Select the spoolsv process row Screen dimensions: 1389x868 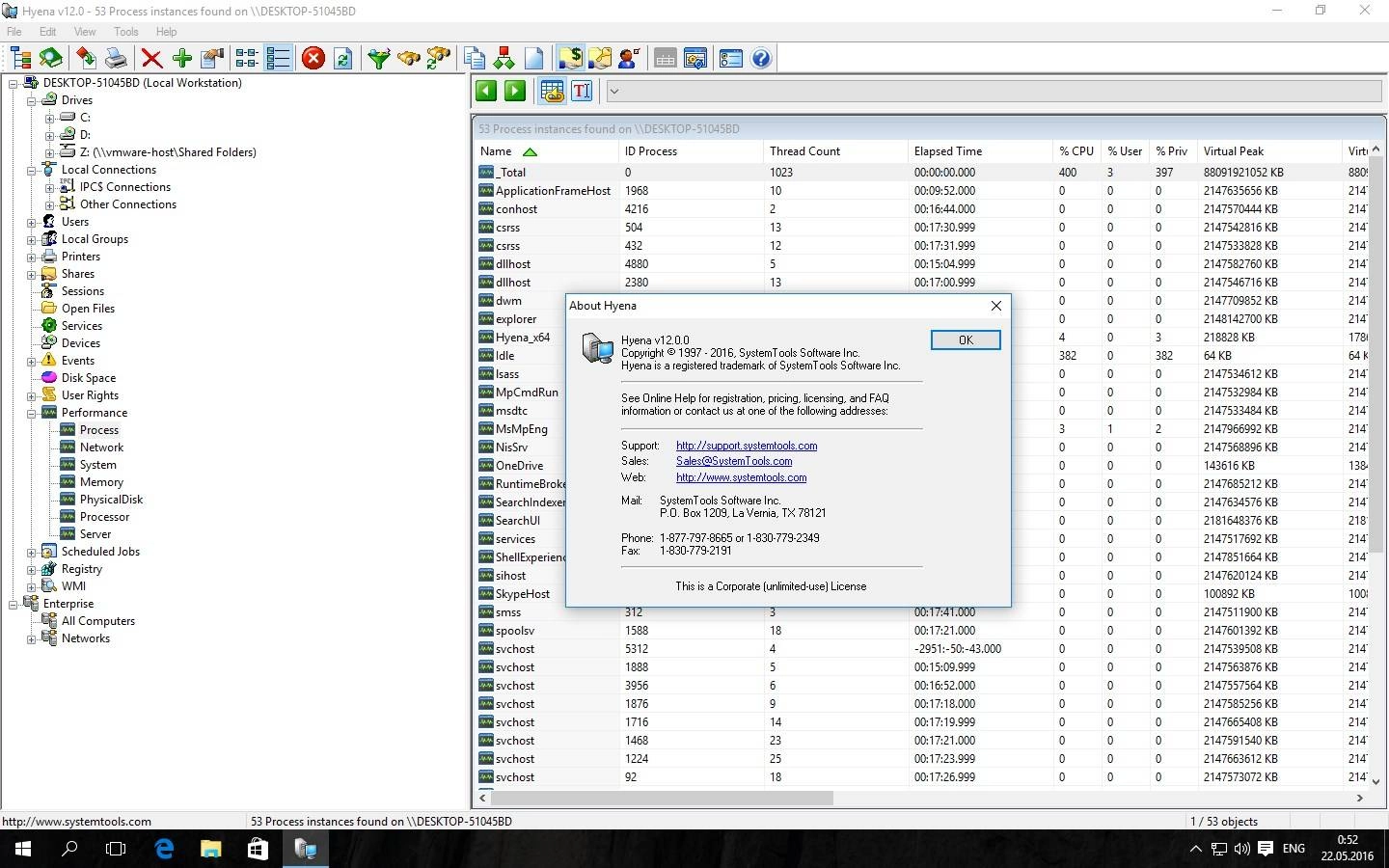[x=921, y=631]
